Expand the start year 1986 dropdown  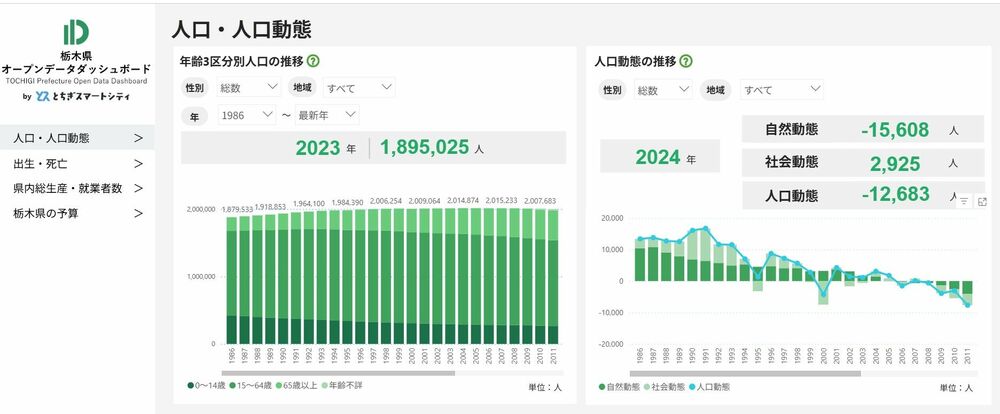point(246,116)
